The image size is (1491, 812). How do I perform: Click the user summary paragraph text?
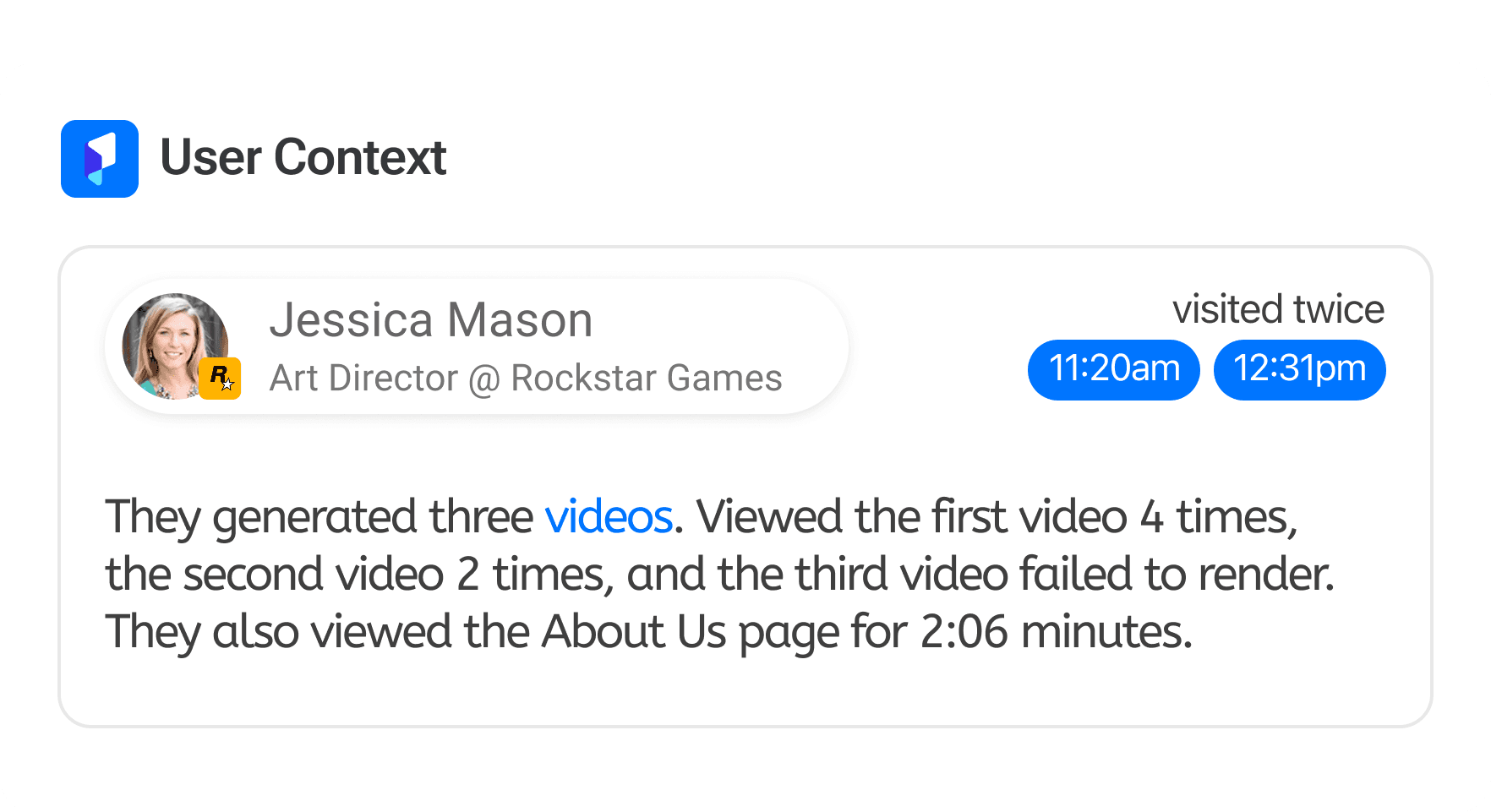coord(719,574)
